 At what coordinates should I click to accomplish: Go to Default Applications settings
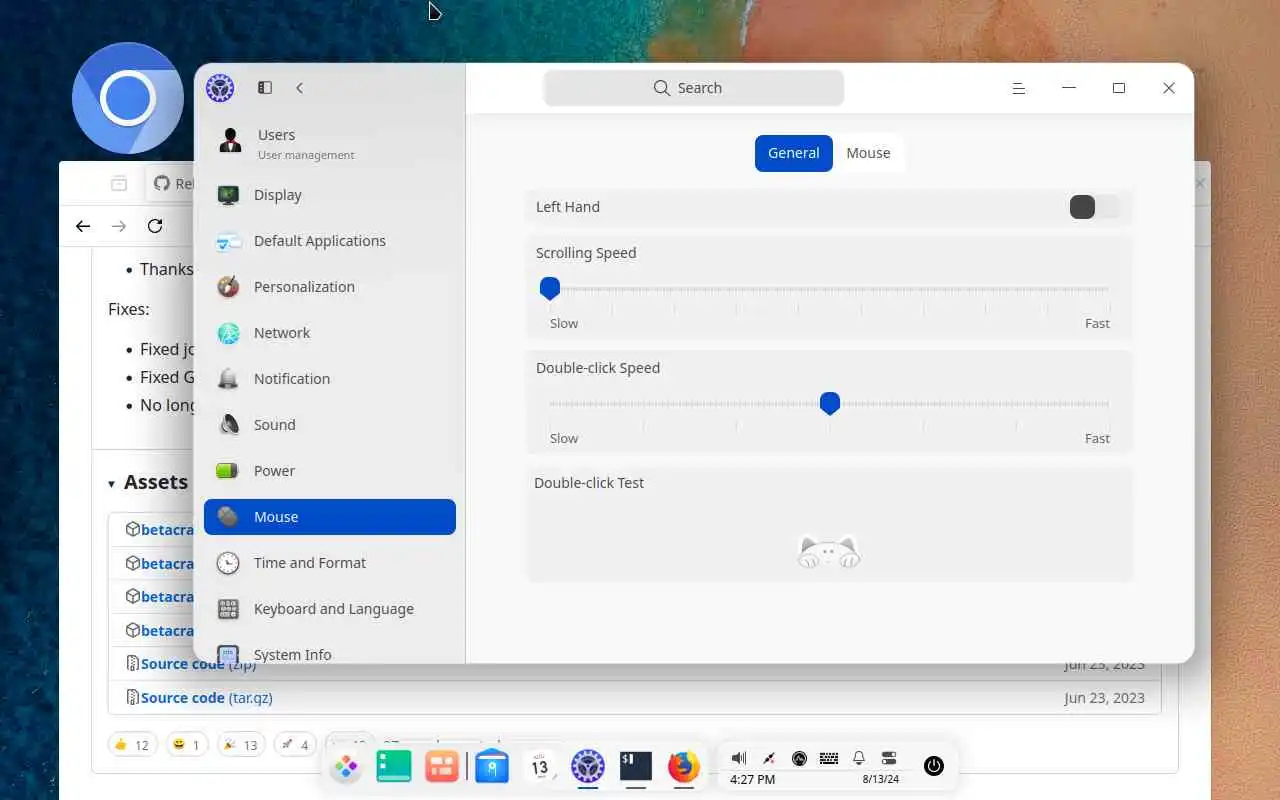329,241
